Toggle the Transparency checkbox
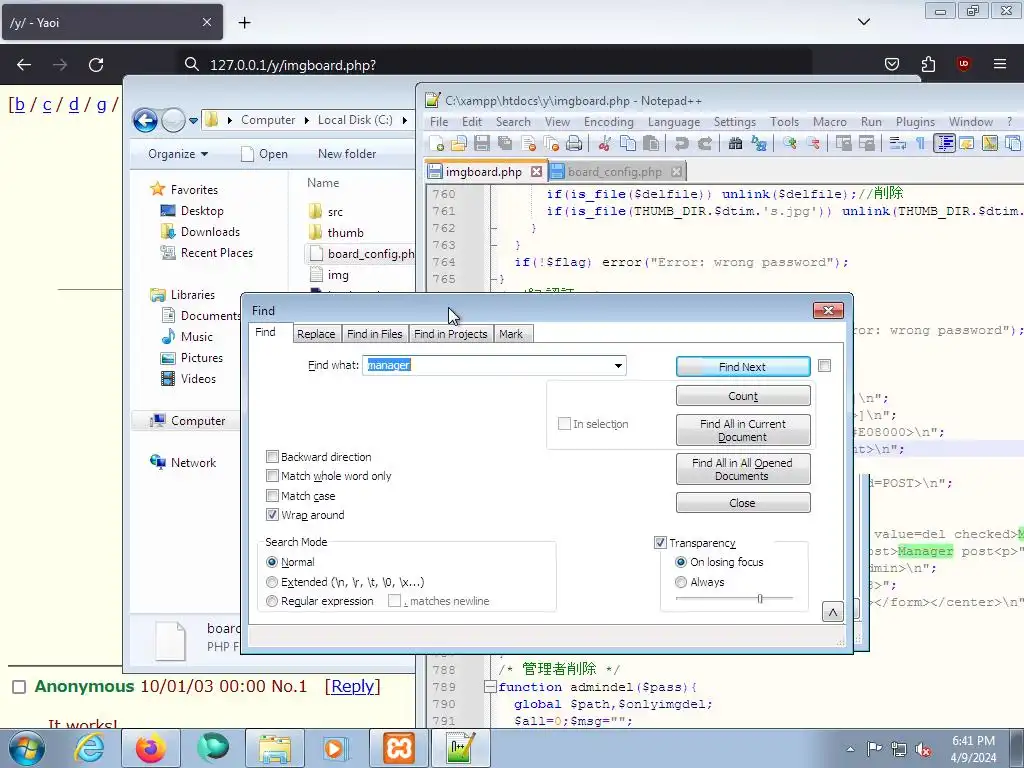 tap(660, 543)
